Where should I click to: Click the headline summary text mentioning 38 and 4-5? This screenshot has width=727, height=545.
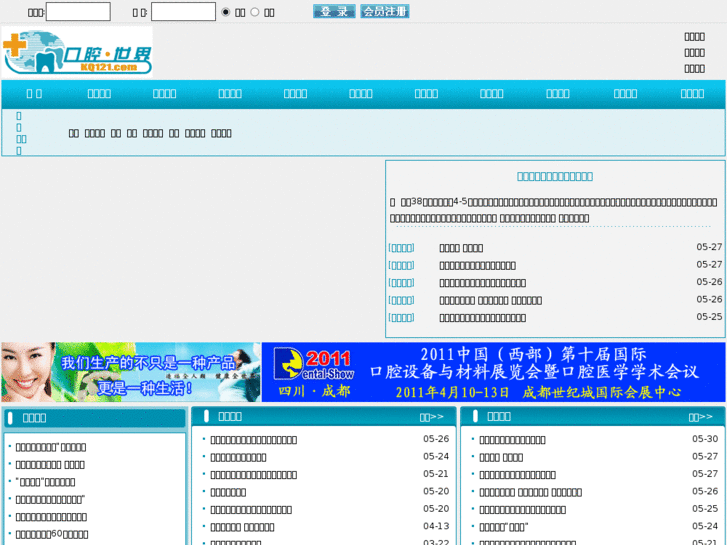(x=554, y=210)
